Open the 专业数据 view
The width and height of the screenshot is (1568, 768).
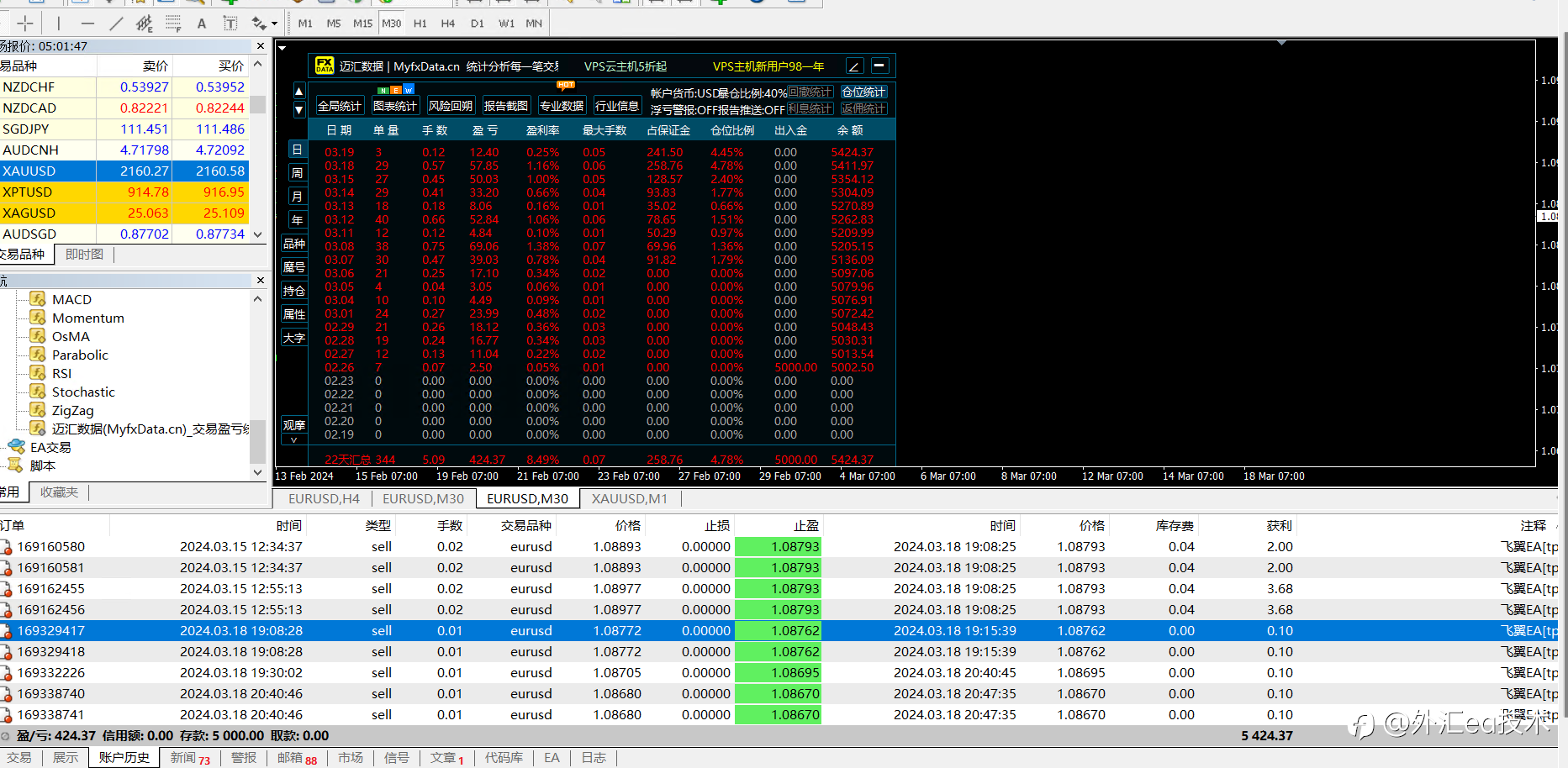(562, 106)
